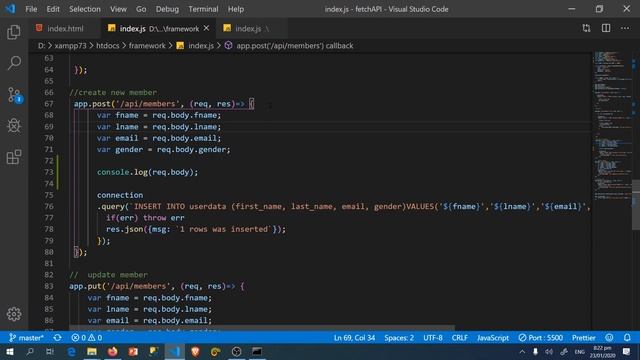Open the Terminal menu
The width and height of the screenshot is (640, 360).
click(203, 9)
